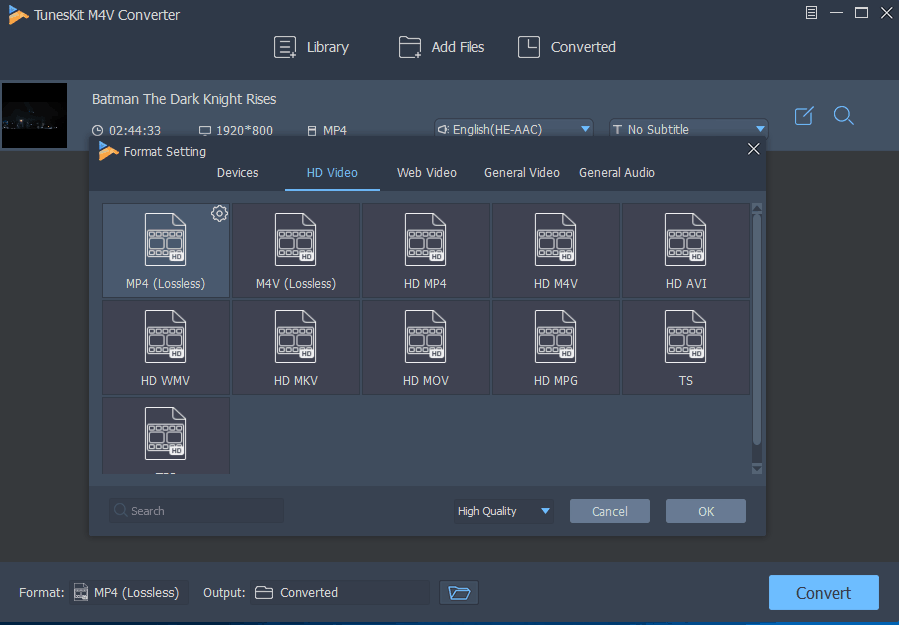Click the TunesKit app logo

18,15
